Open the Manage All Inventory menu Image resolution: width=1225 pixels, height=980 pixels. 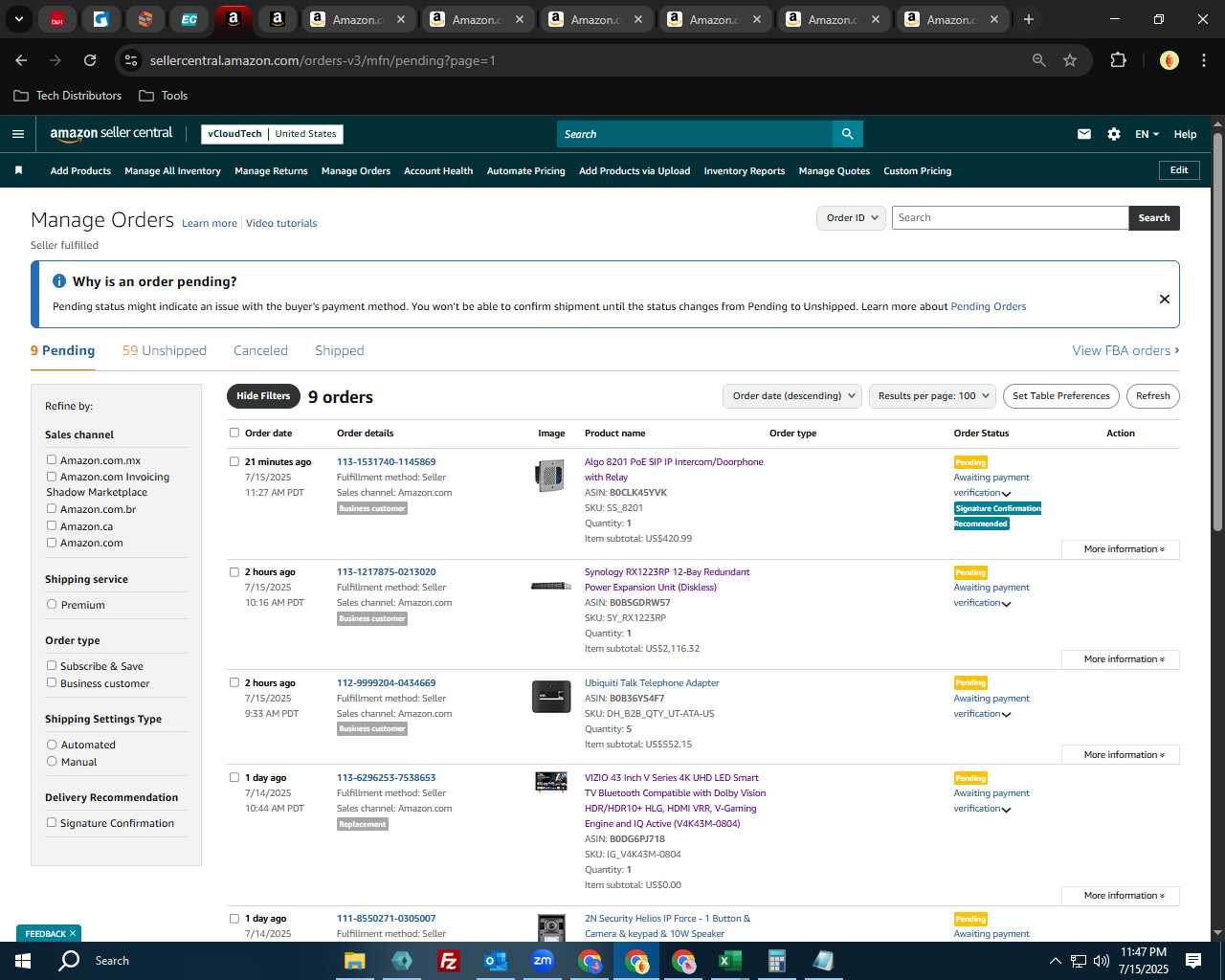[x=172, y=171]
